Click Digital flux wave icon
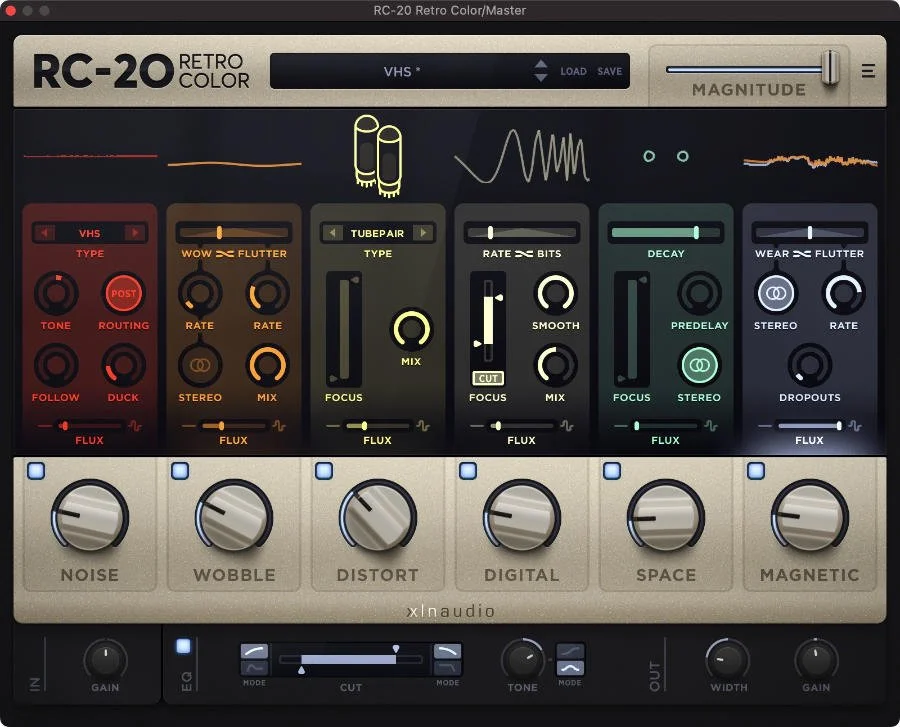Viewport: 900px width, 727px height. pyautogui.click(x=567, y=426)
